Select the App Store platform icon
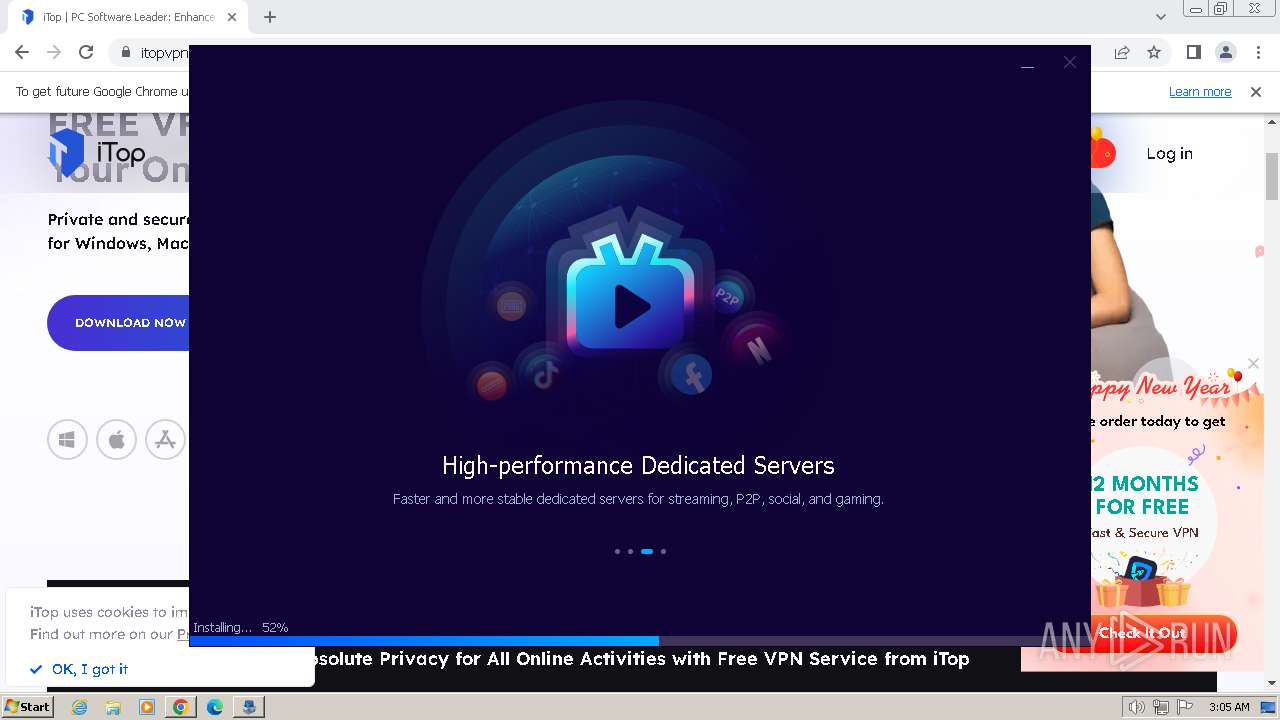 [165, 440]
